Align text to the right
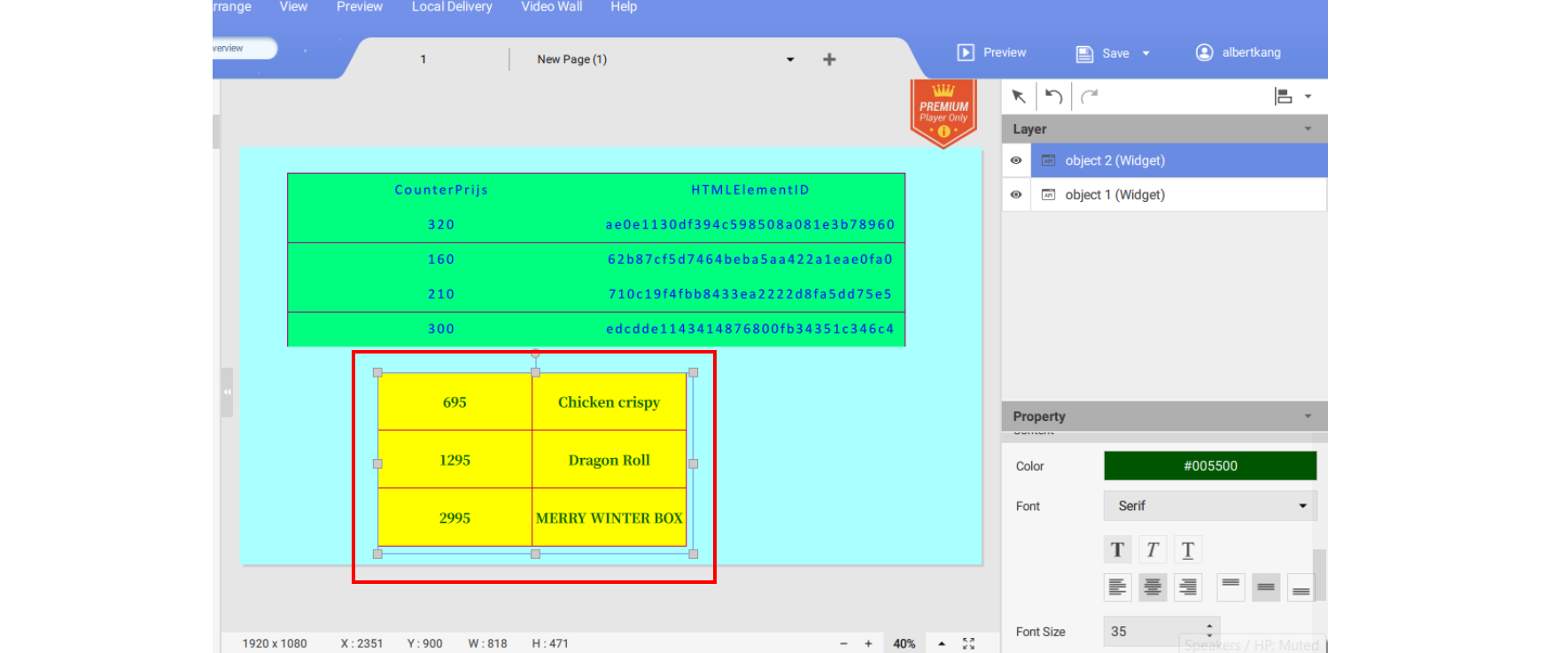The width and height of the screenshot is (1568, 653). (x=1188, y=587)
